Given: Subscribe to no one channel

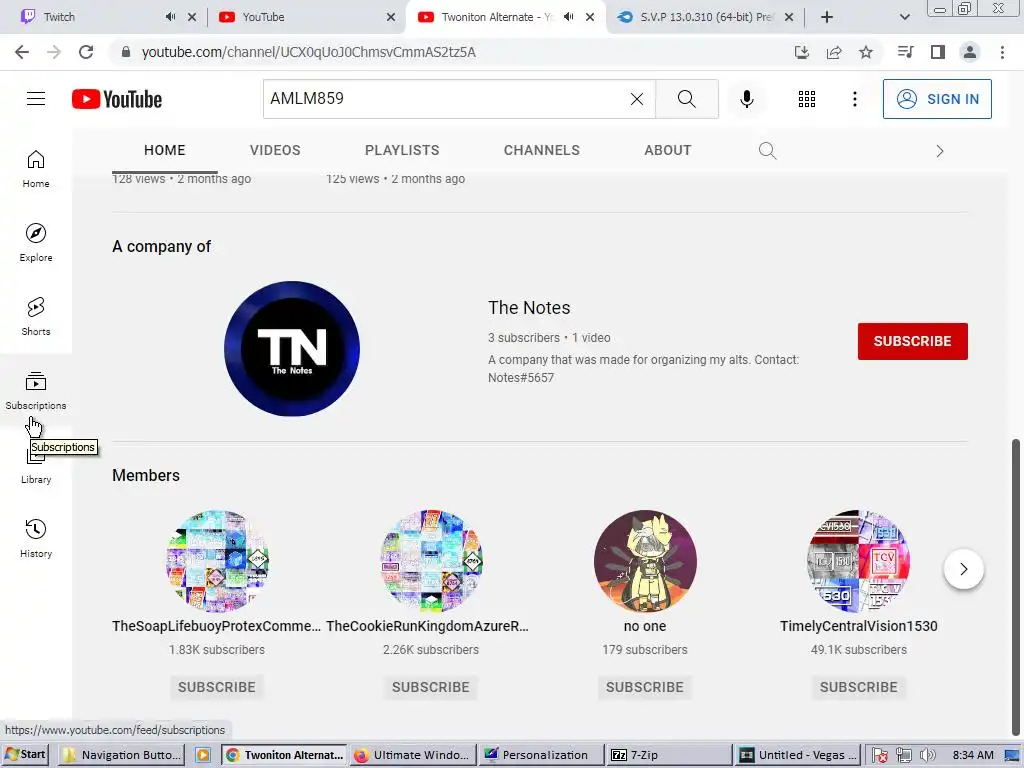Looking at the screenshot, I should tap(645, 687).
